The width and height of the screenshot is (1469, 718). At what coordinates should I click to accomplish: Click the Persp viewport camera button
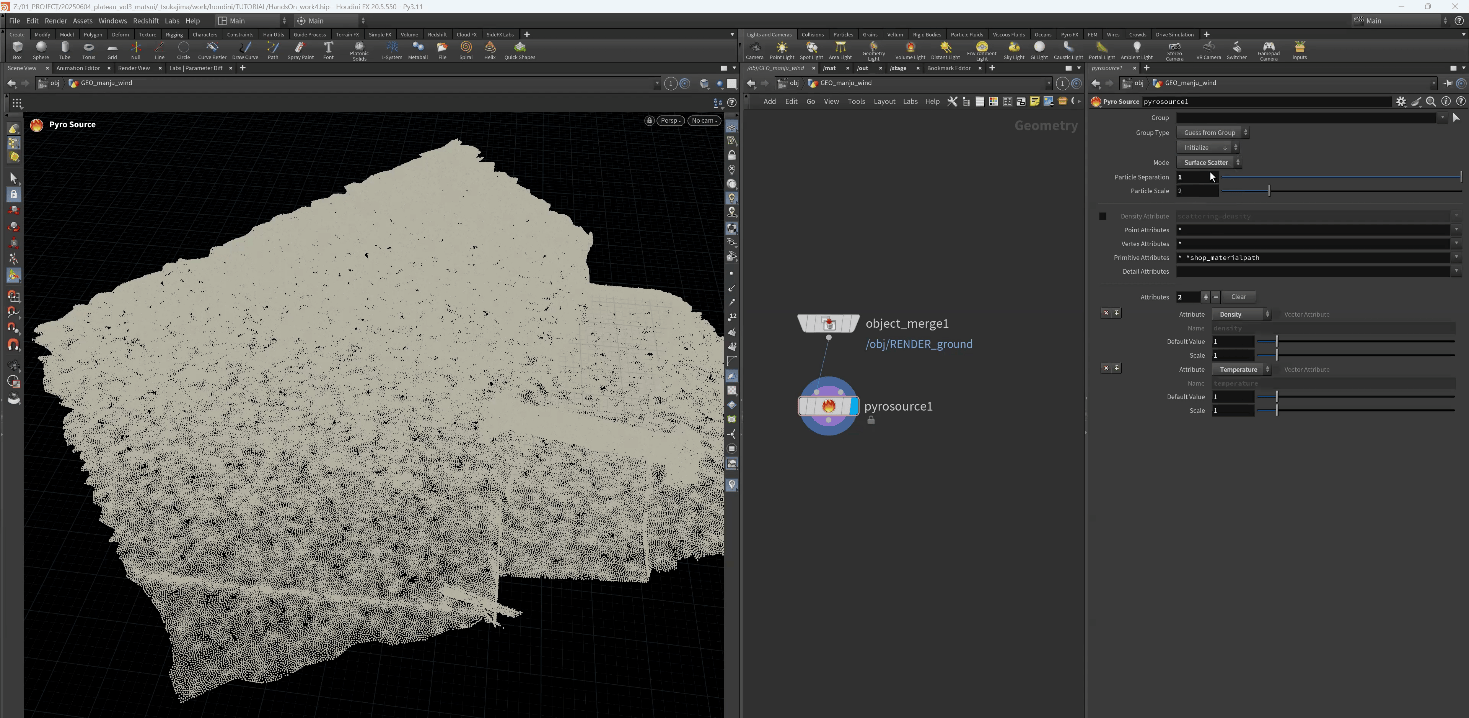click(x=669, y=121)
